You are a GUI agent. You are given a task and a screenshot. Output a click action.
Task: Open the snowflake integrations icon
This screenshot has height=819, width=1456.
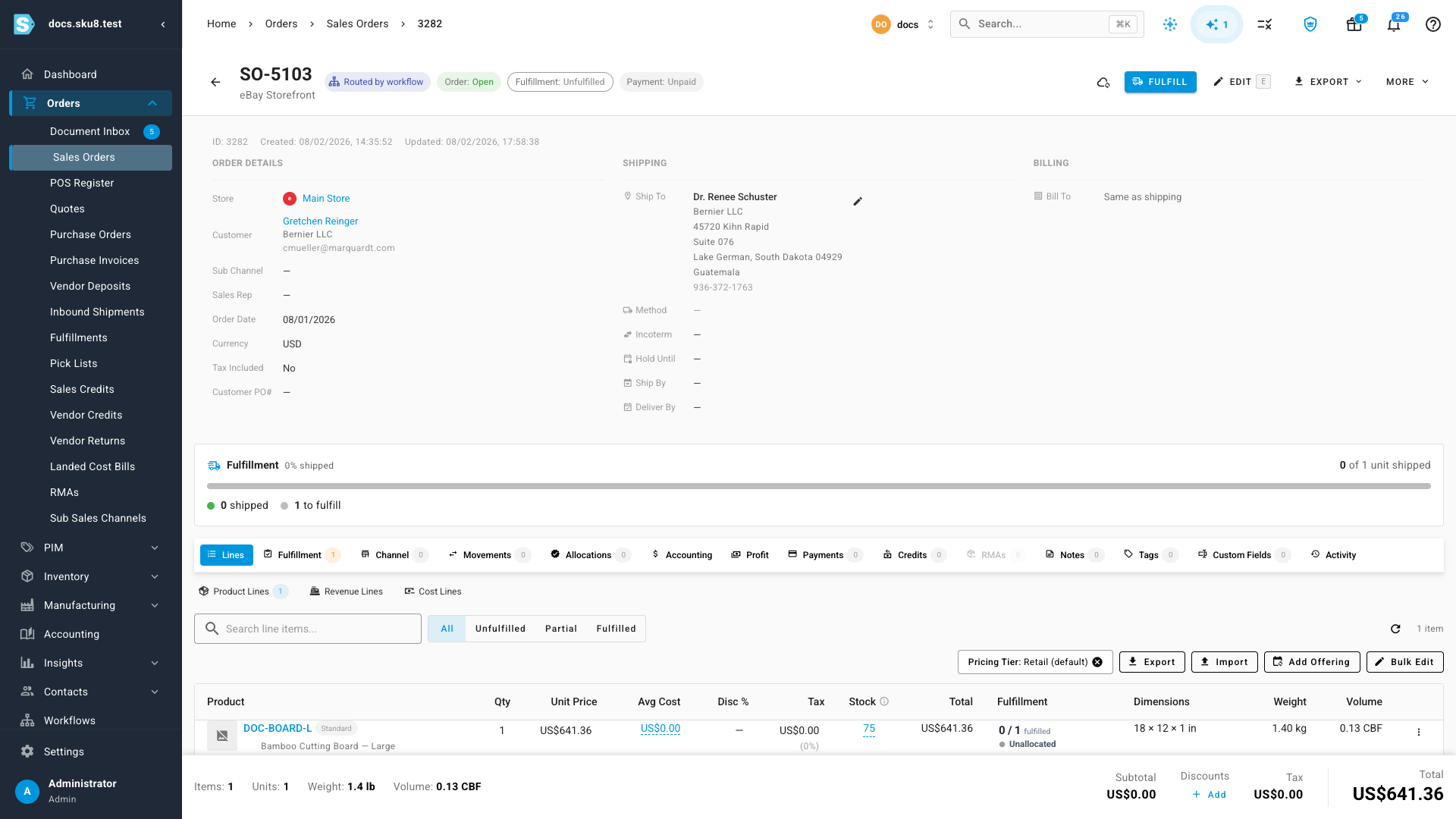[1170, 24]
